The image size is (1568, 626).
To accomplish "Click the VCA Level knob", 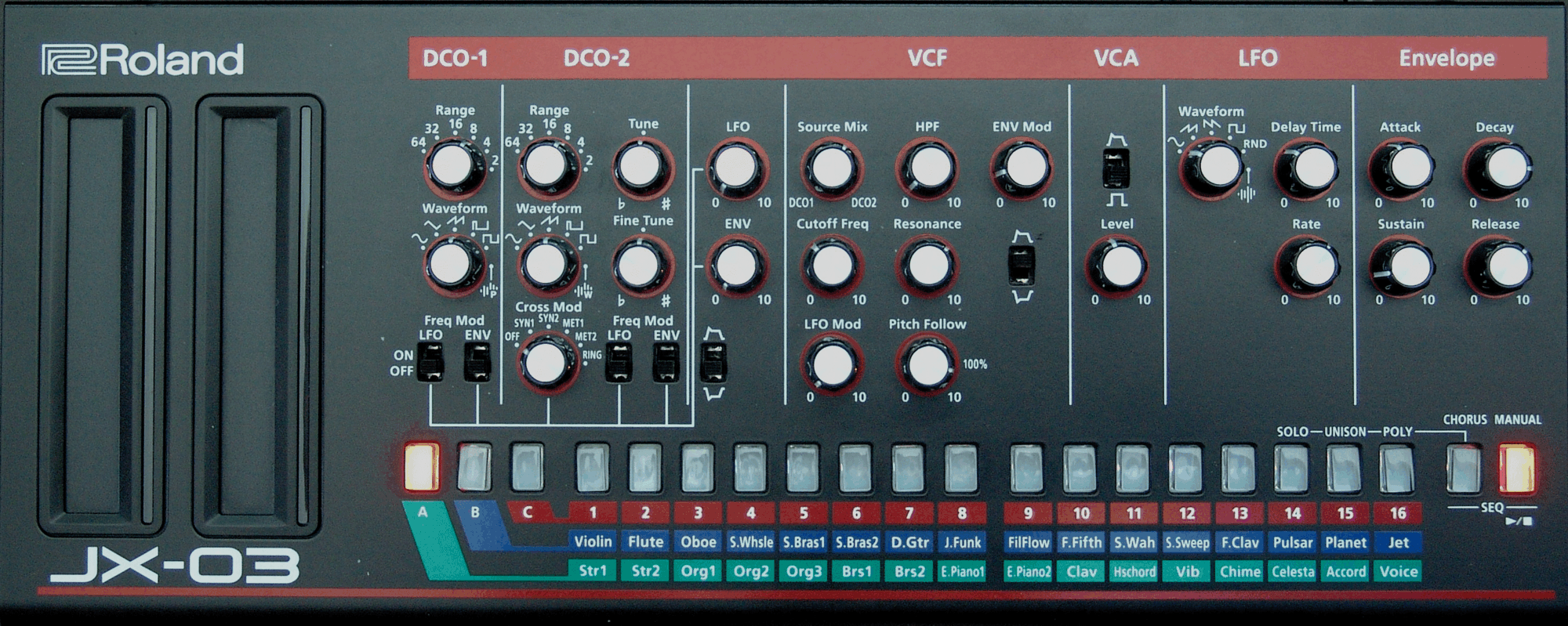I will pyautogui.click(x=1118, y=266).
